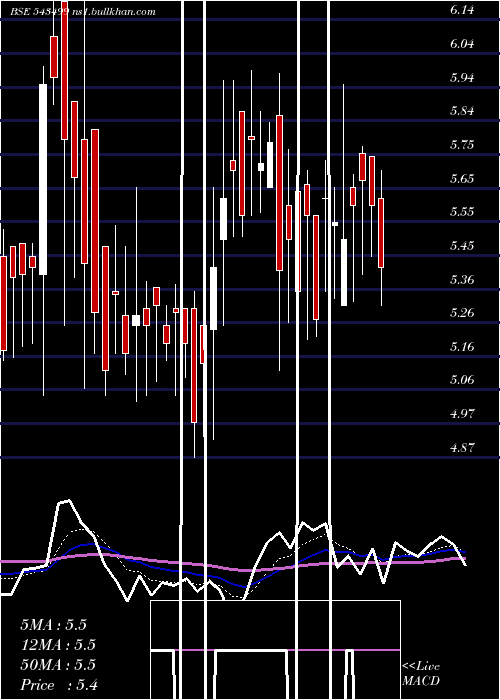
Task: Click the 5.75 price axis label
Action: pyautogui.click(x=462, y=145)
